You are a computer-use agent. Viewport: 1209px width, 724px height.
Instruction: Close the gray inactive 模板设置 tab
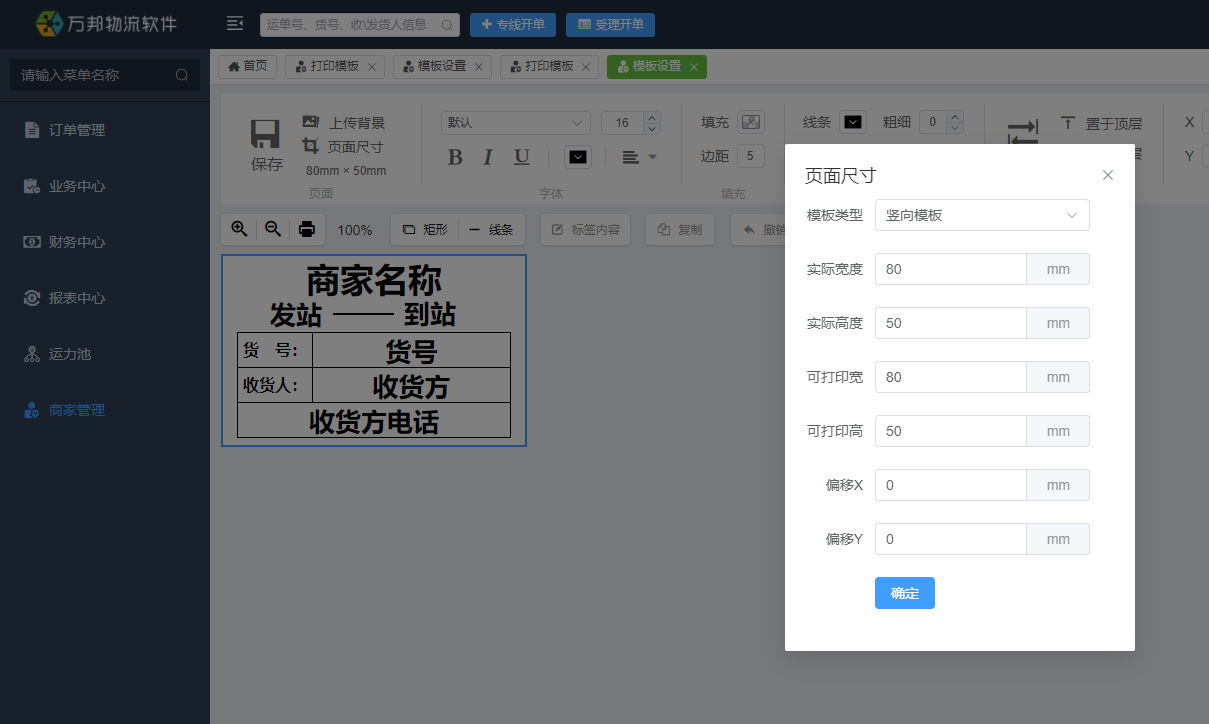pos(479,67)
